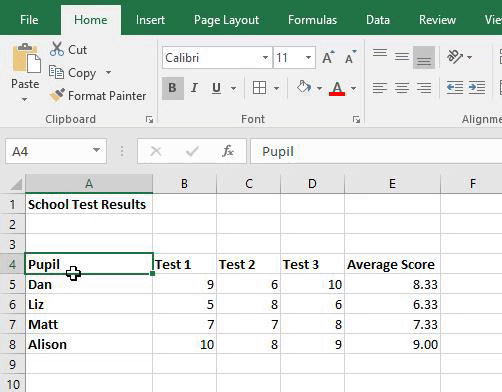Select the Average Score cell E4
502x392 pixels.
click(392, 264)
